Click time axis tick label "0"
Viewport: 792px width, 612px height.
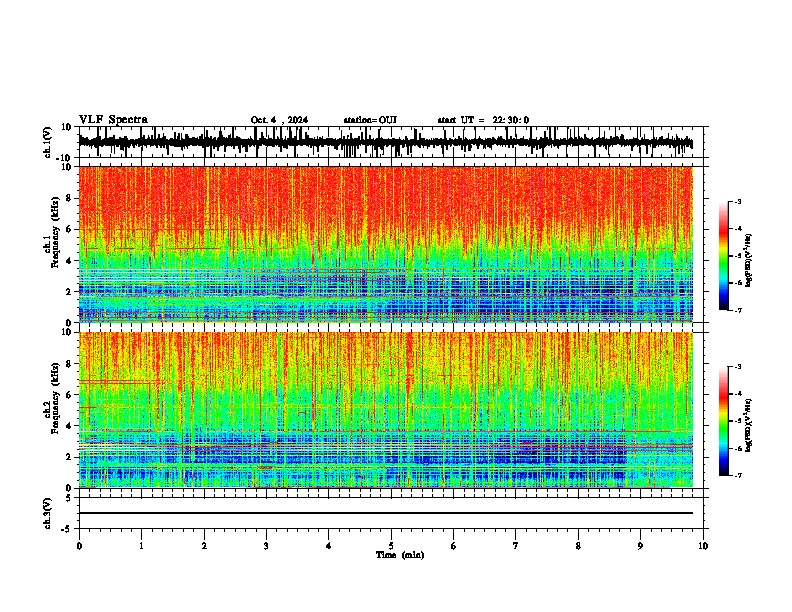point(79,546)
